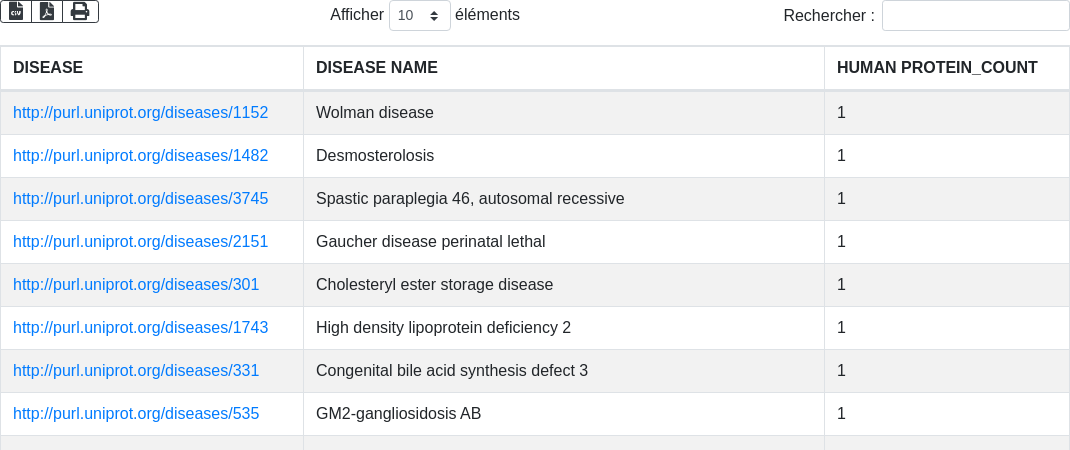Screen dimensions: 1070x450
Task: Sort by DISEASE column header
Action: click(x=151, y=68)
